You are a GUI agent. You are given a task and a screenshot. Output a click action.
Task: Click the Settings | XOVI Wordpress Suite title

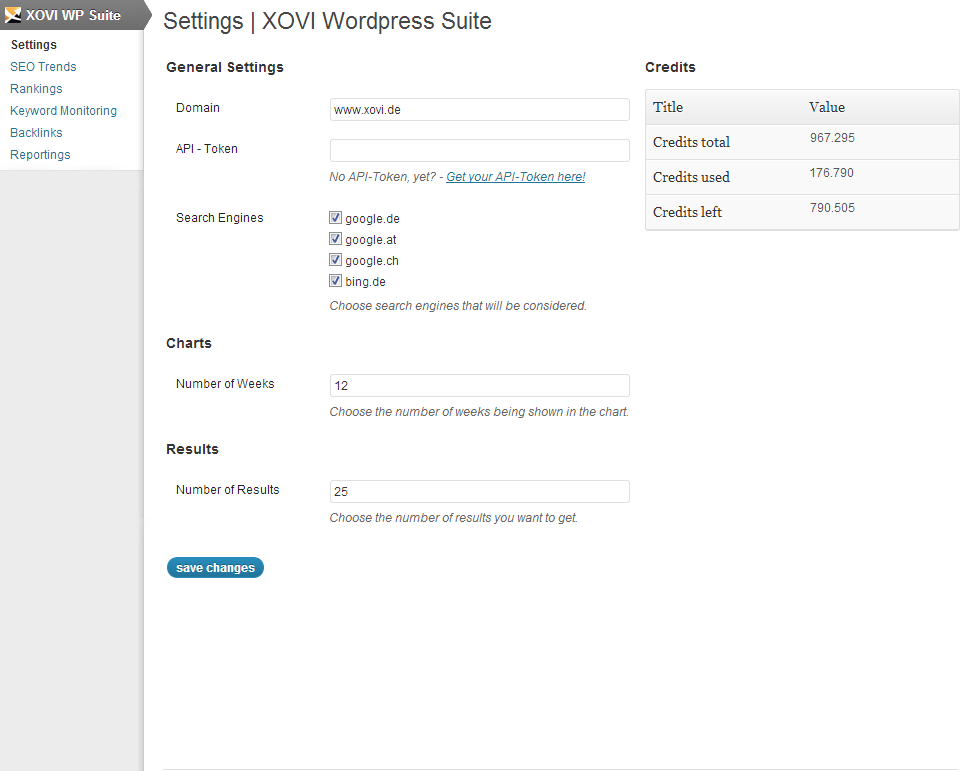pos(328,21)
